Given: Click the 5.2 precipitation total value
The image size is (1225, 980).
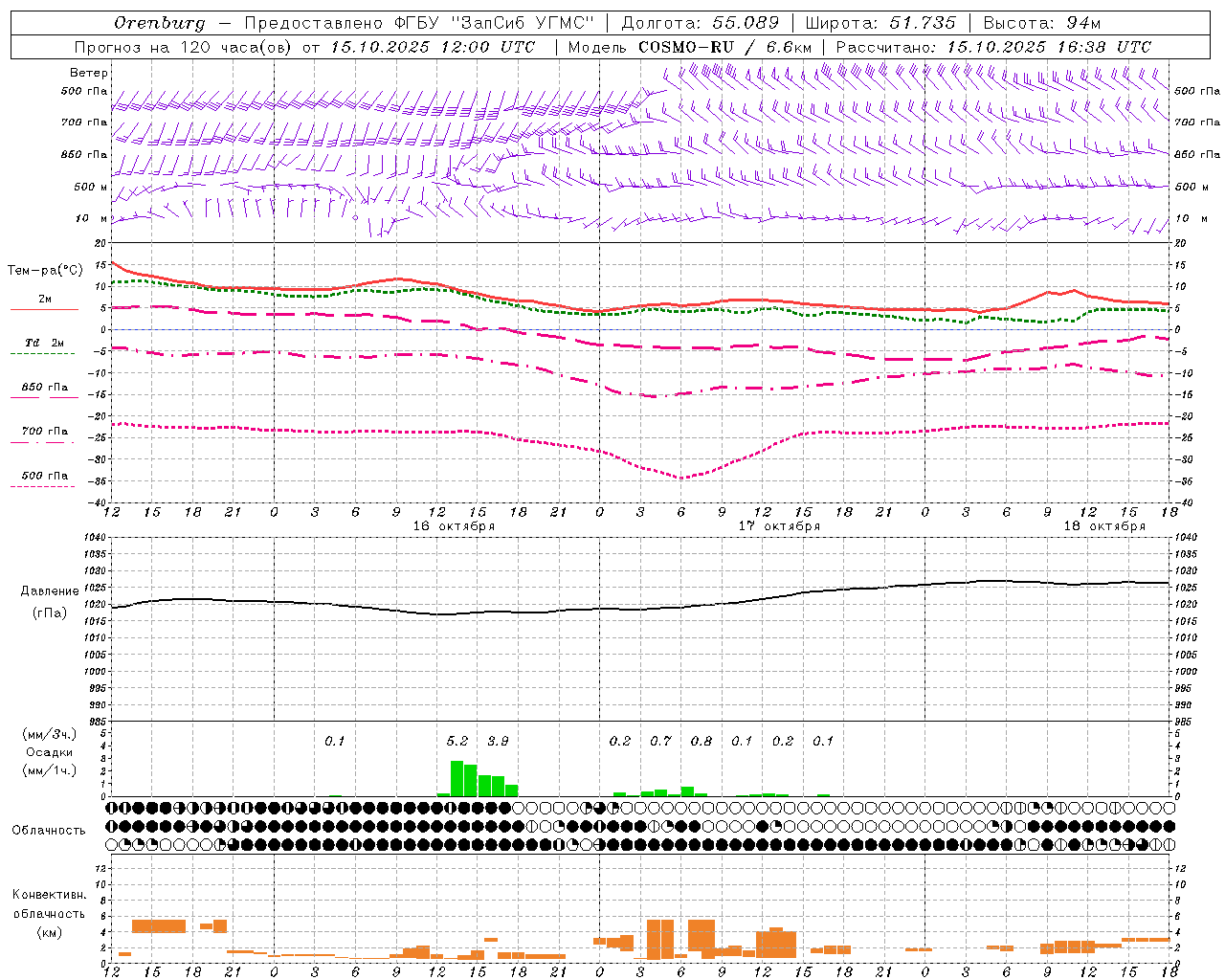Looking at the screenshot, I should [x=457, y=741].
